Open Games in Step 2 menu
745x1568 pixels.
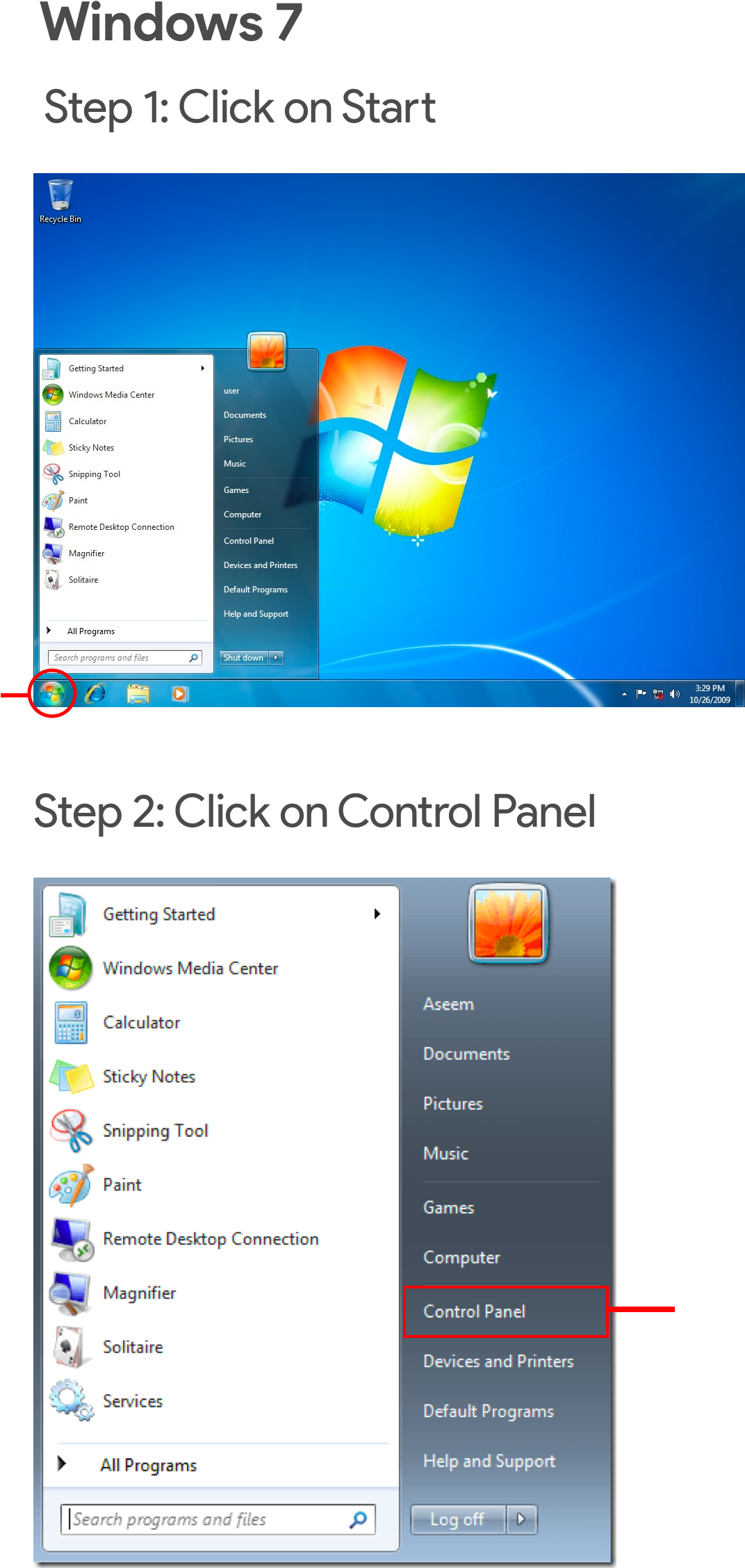click(449, 1208)
